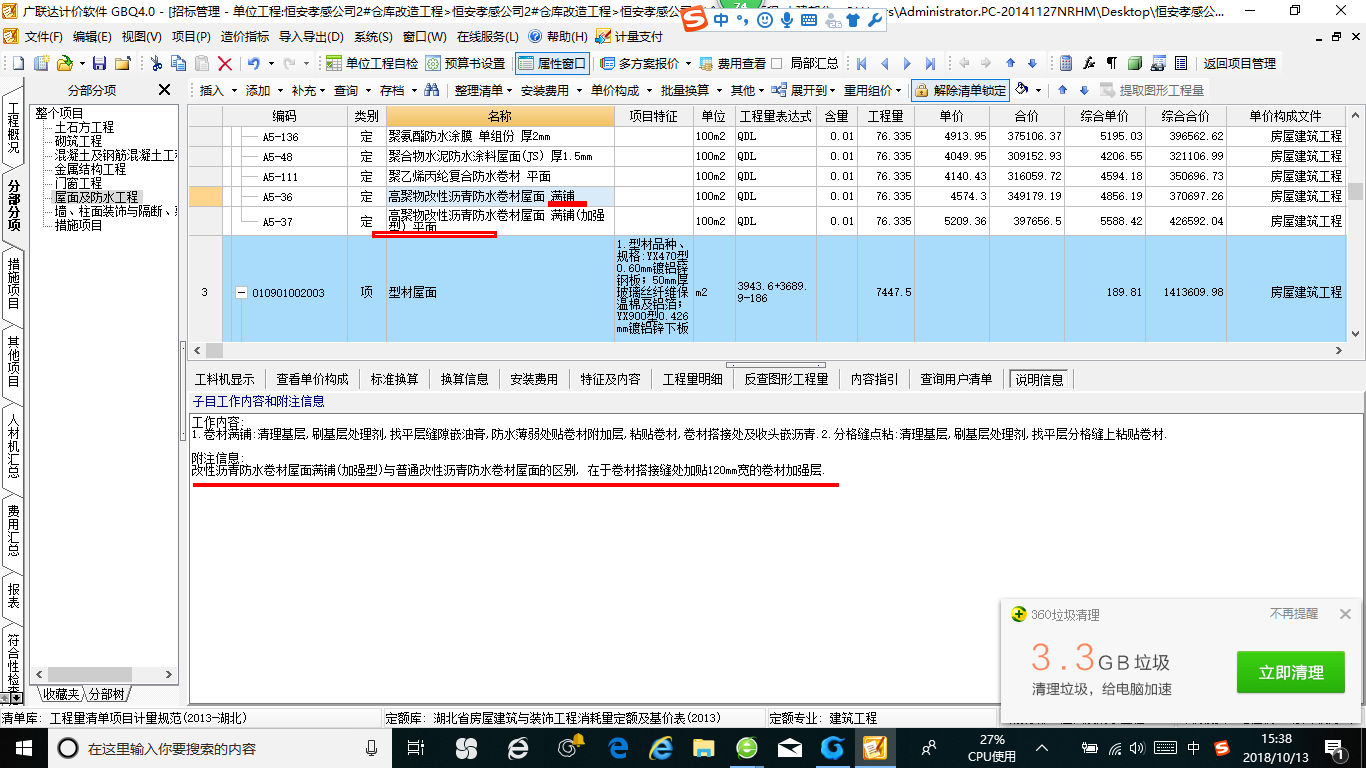Click the Cut (scissors) icon
Screen dimensions: 1366x768
pos(156,63)
